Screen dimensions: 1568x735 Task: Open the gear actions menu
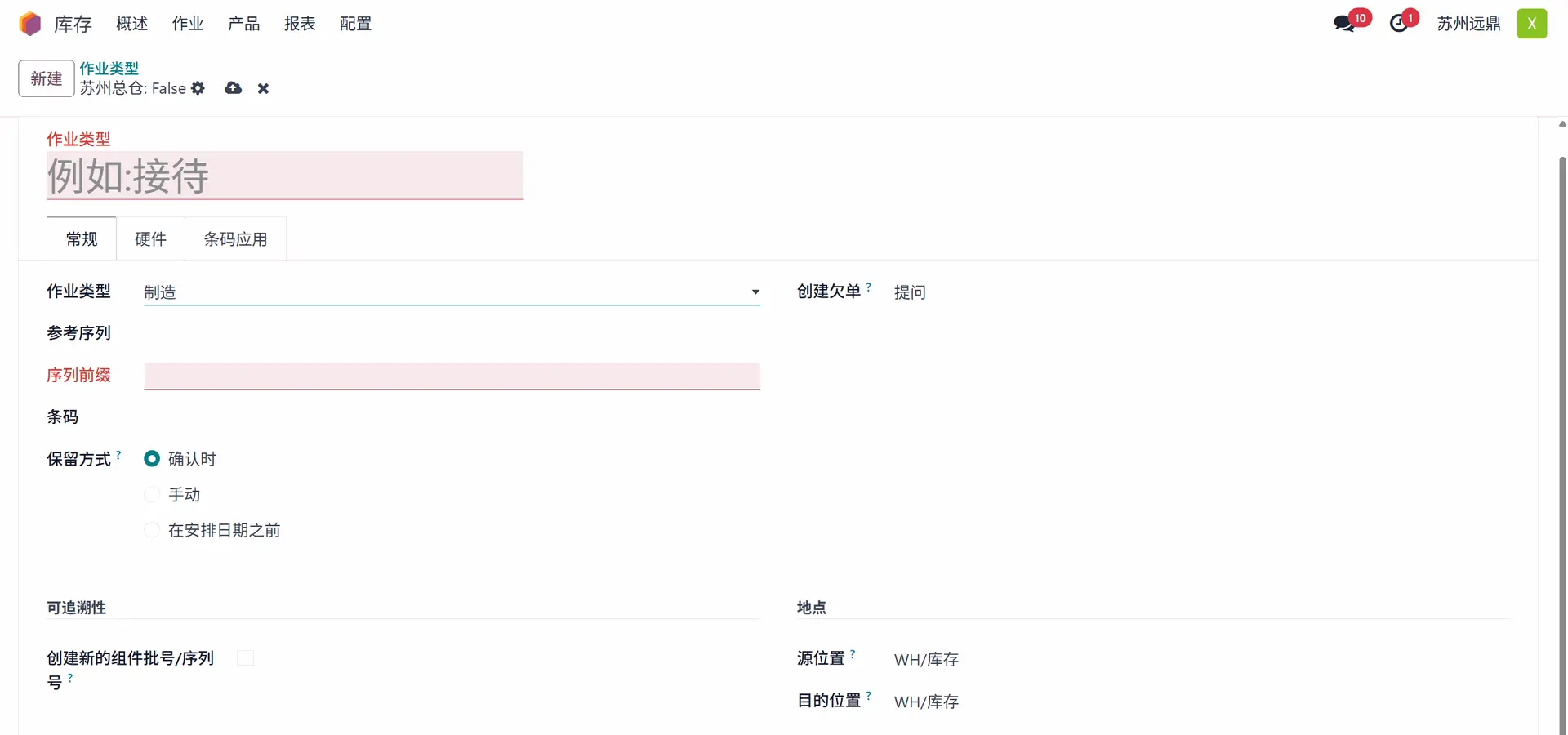click(x=198, y=88)
